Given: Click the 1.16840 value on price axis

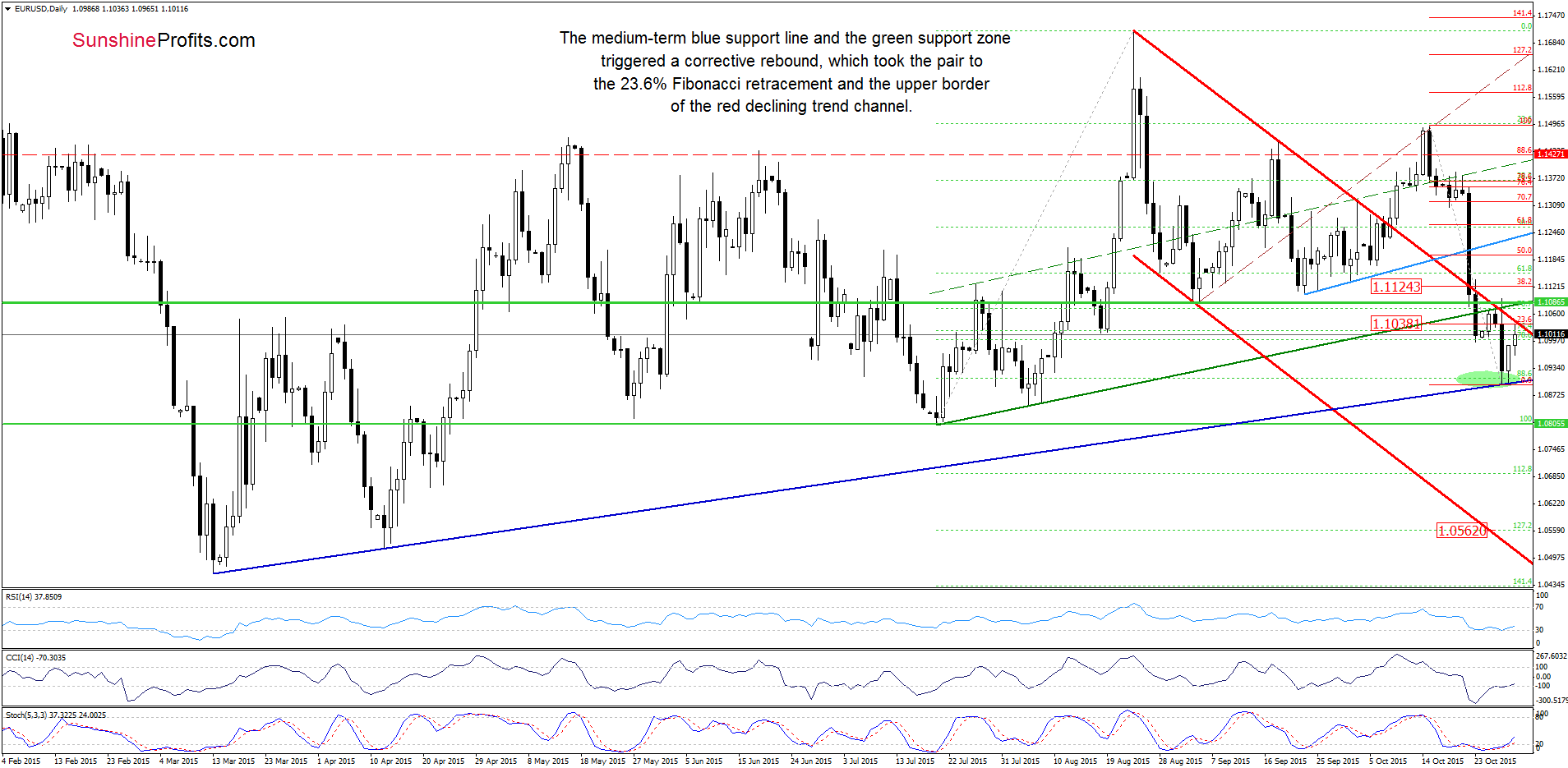Looking at the screenshot, I should point(1550,43).
